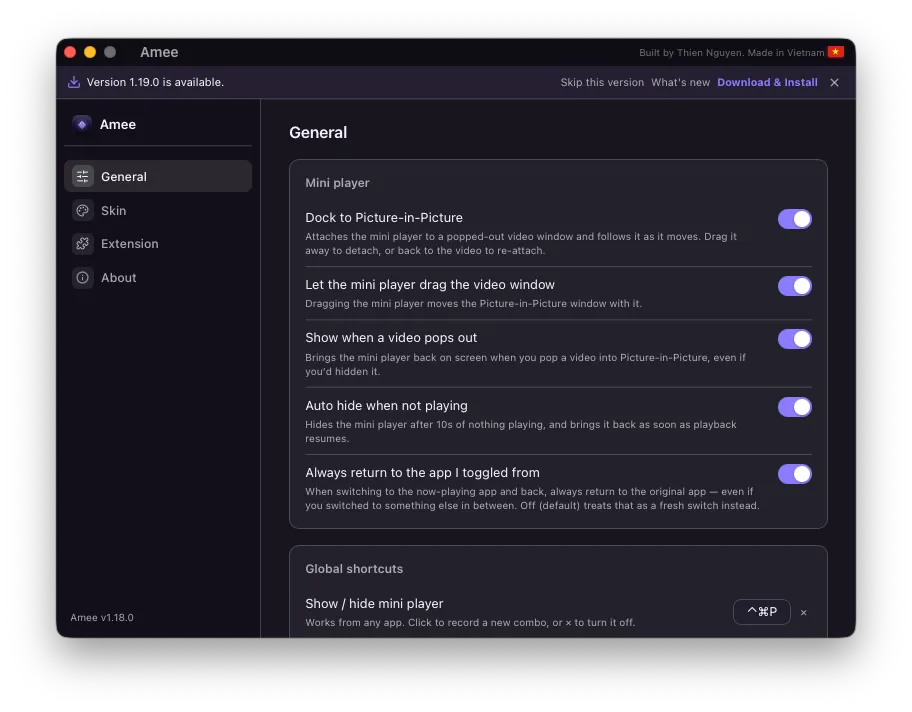This screenshot has height=712, width=912.
Task: Click 'Show when a video pops out' label
Action: [x=391, y=337]
